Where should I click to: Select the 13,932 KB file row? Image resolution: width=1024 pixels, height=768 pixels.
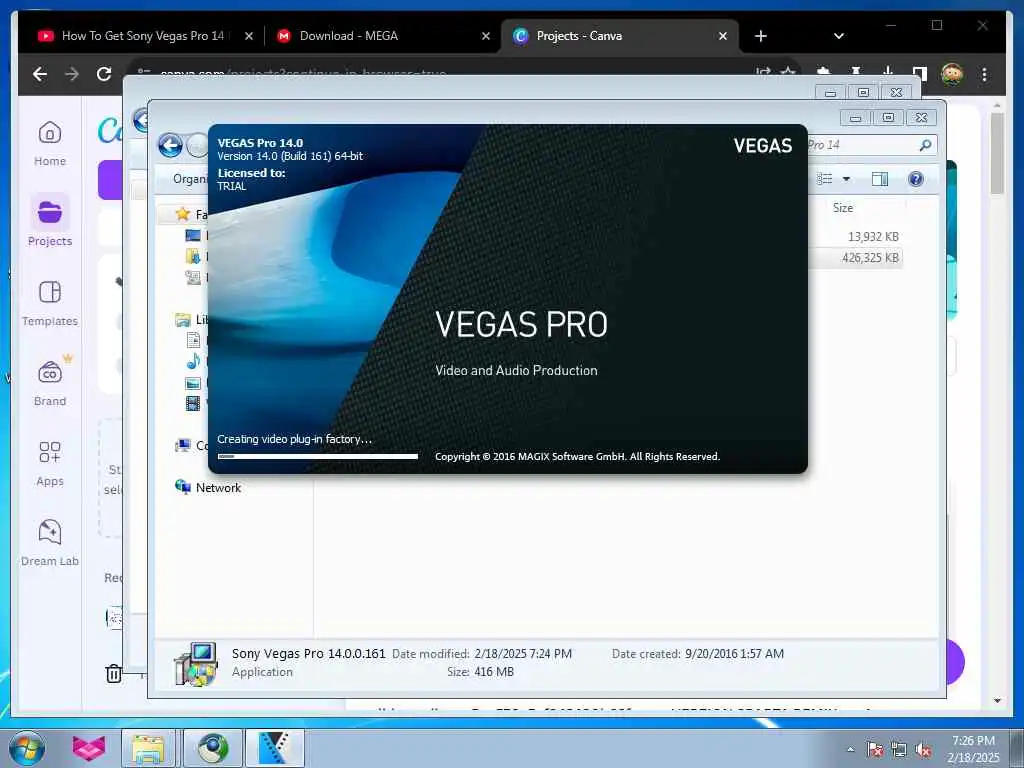[856, 236]
